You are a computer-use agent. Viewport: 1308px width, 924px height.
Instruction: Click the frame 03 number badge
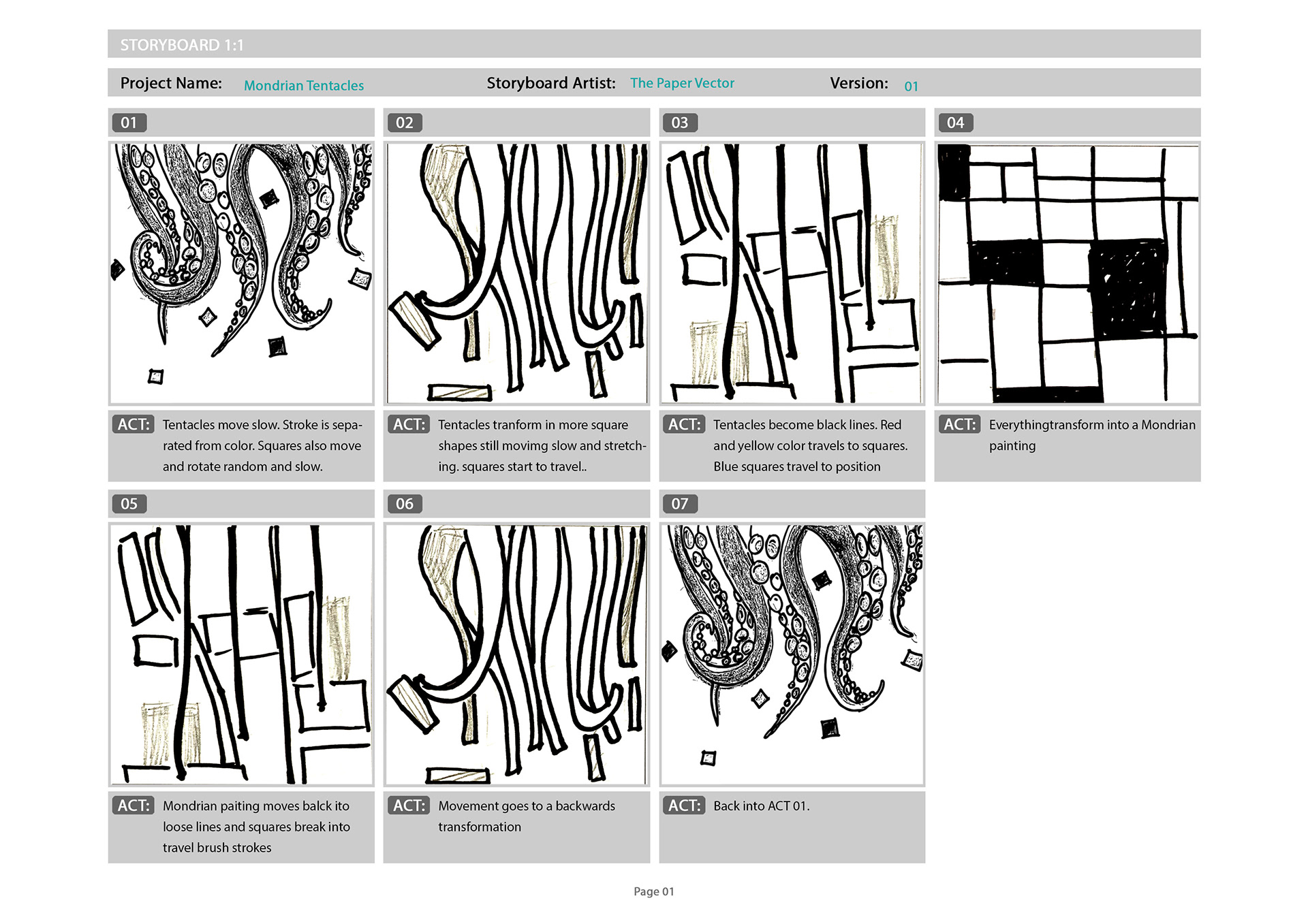pyautogui.click(x=680, y=123)
